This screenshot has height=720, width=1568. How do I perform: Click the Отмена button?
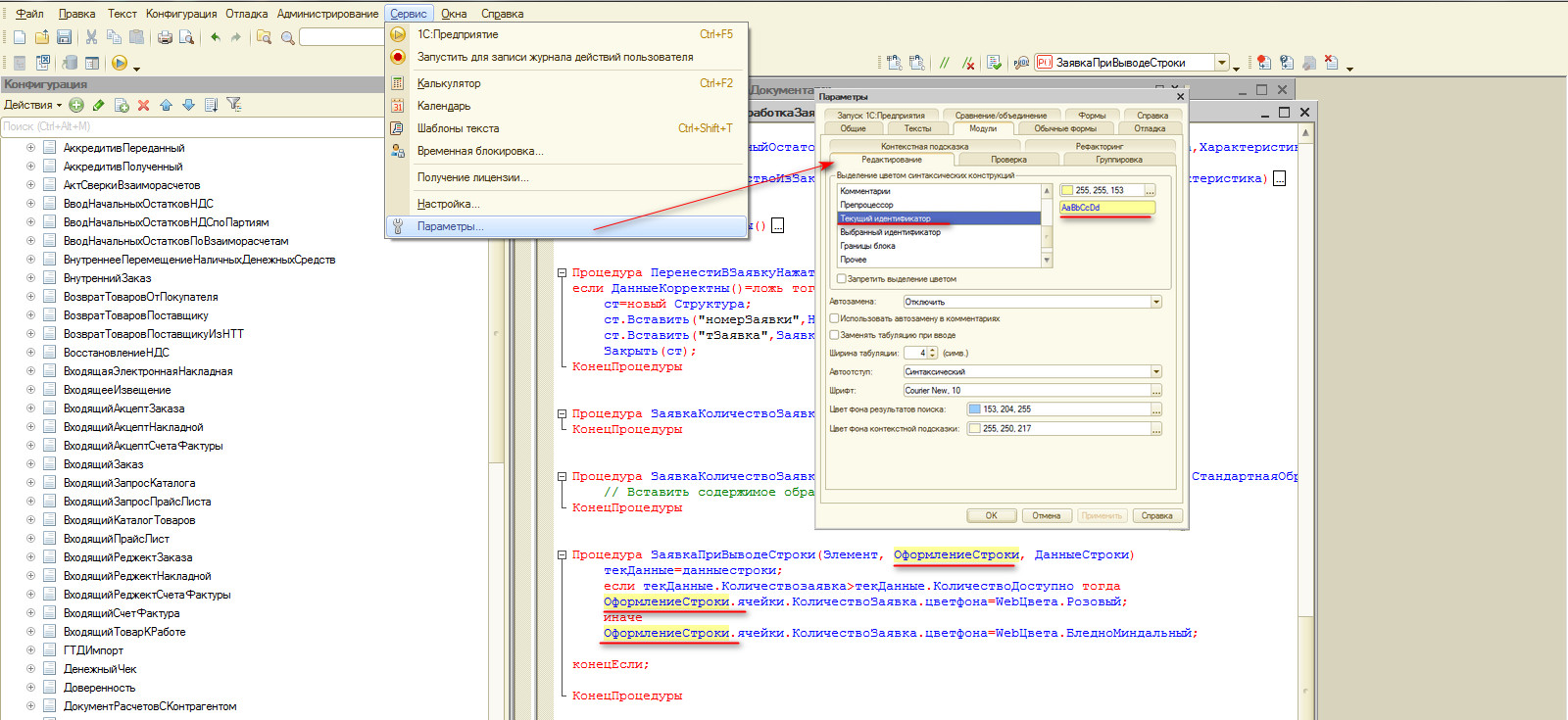pos(1046,515)
